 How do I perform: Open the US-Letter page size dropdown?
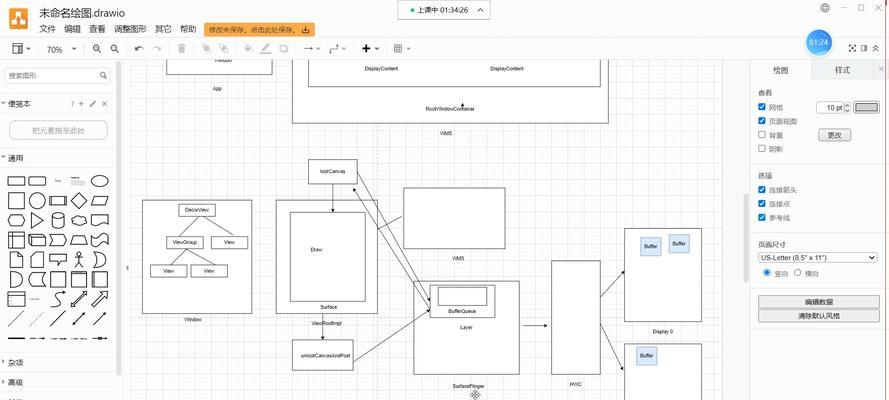coord(818,258)
